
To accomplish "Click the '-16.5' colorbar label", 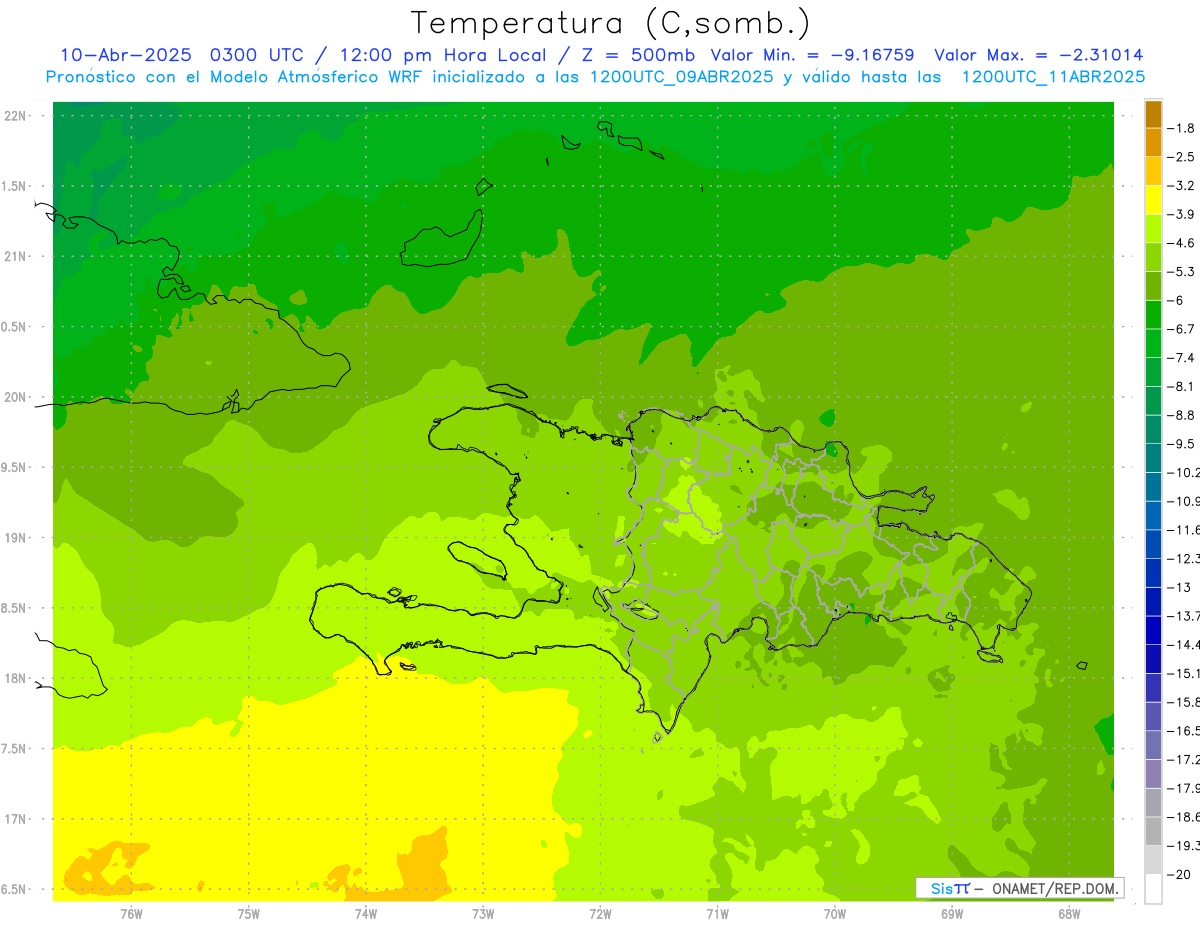I will [x=1183, y=731].
